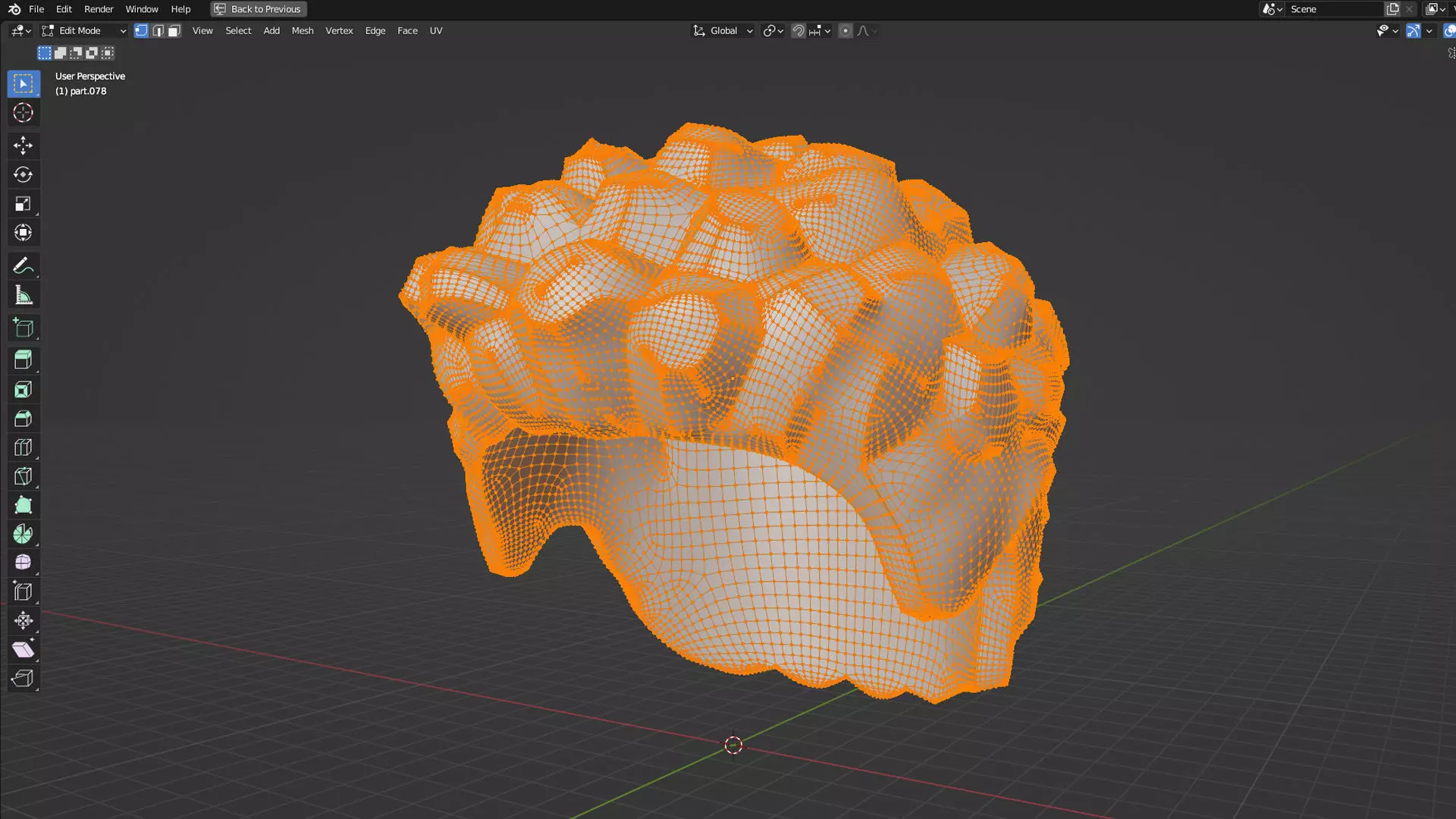Activate the Extrude Region tool
Image resolution: width=1456 pixels, height=819 pixels.
click(23, 360)
